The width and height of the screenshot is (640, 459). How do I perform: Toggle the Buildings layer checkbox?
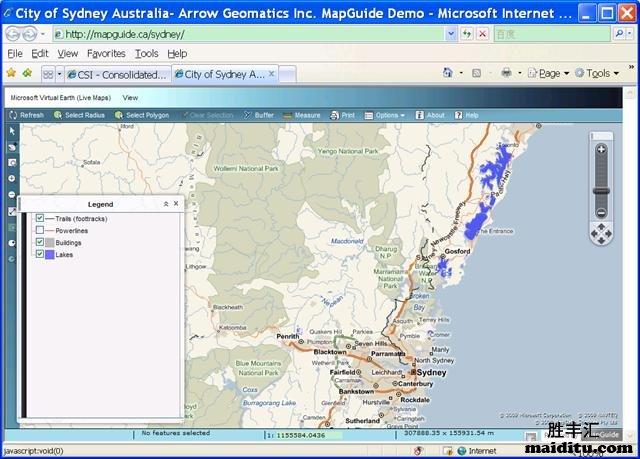(40, 242)
